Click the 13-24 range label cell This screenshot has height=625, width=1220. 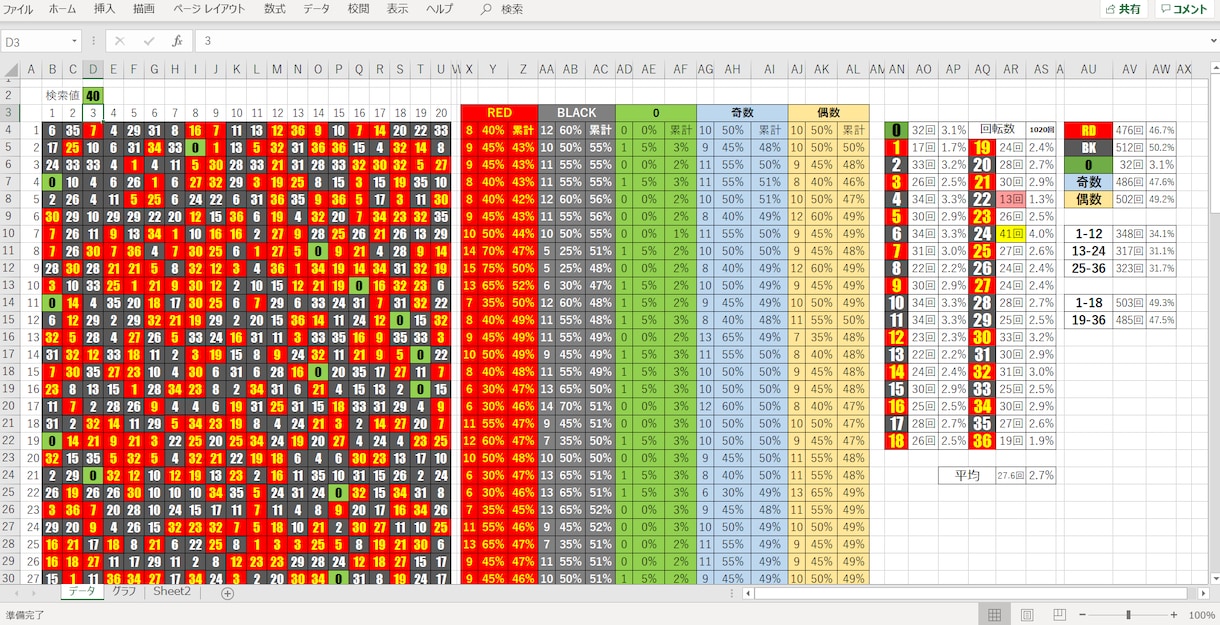(1088, 251)
